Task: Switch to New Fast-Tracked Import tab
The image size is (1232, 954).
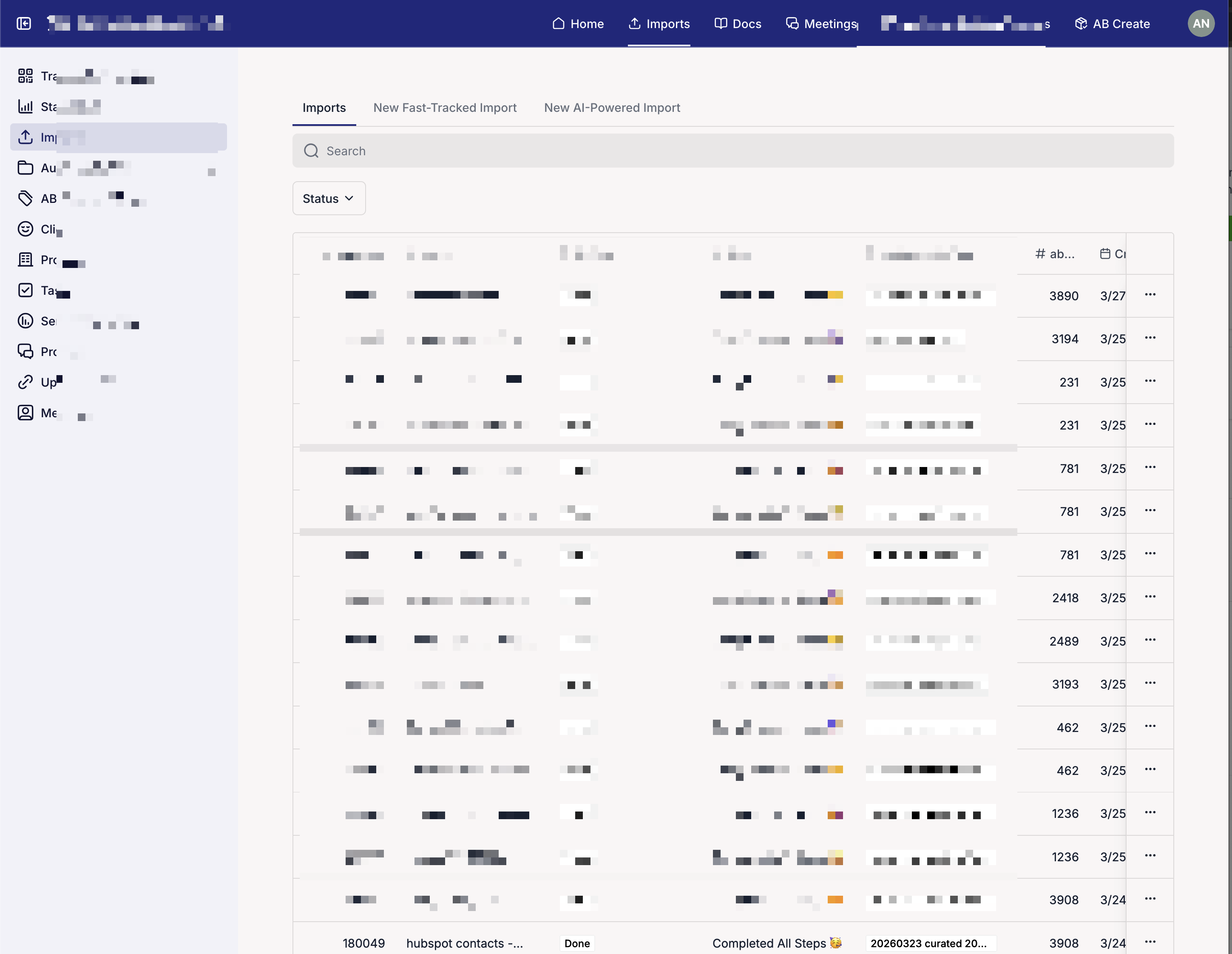Action: (x=445, y=107)
